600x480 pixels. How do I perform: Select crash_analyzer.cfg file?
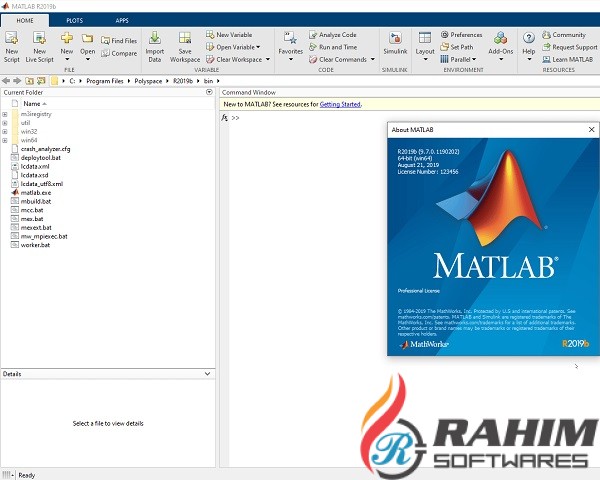pos(46,149)
